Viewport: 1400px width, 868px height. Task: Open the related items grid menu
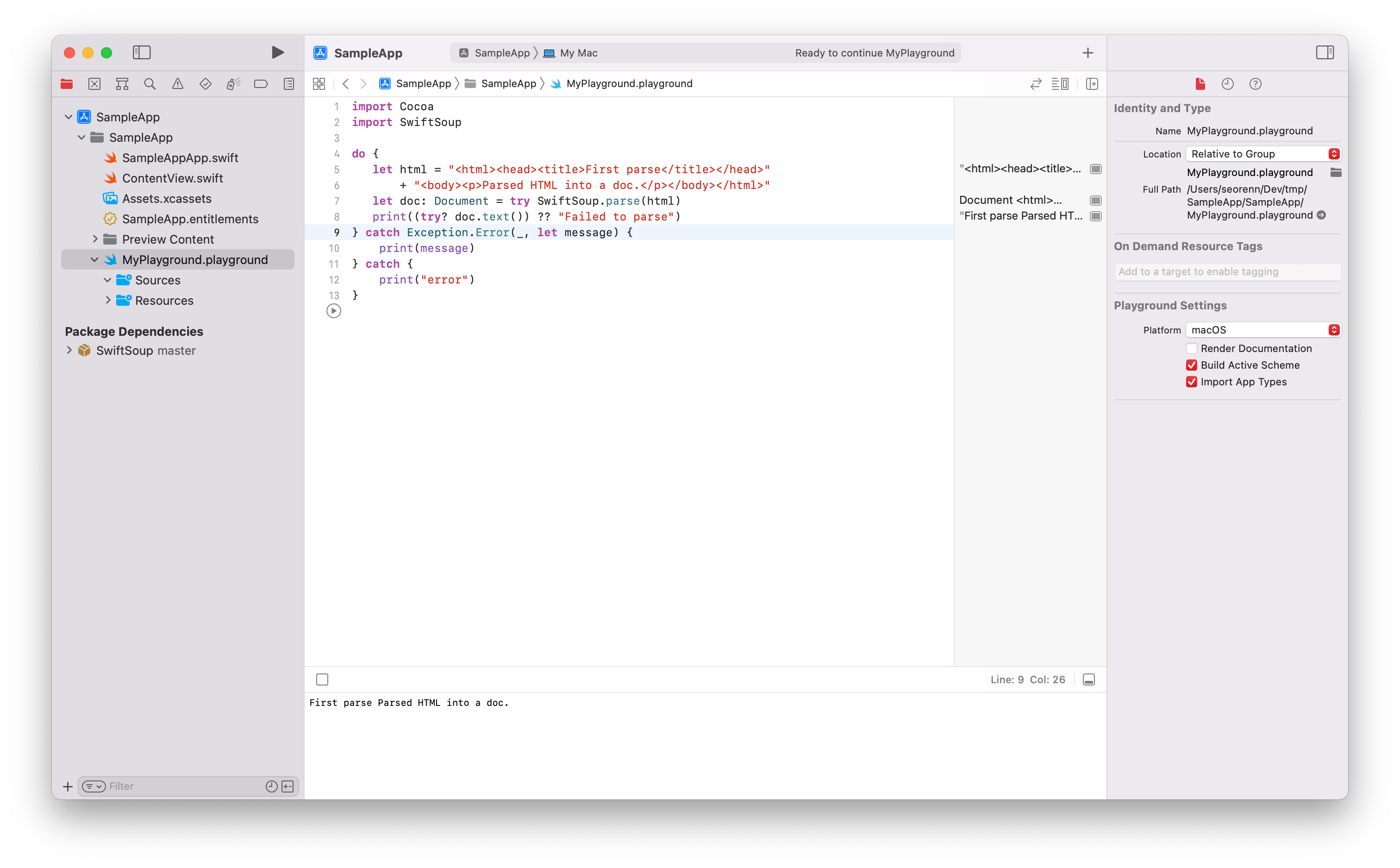click(x=319, y=84)
